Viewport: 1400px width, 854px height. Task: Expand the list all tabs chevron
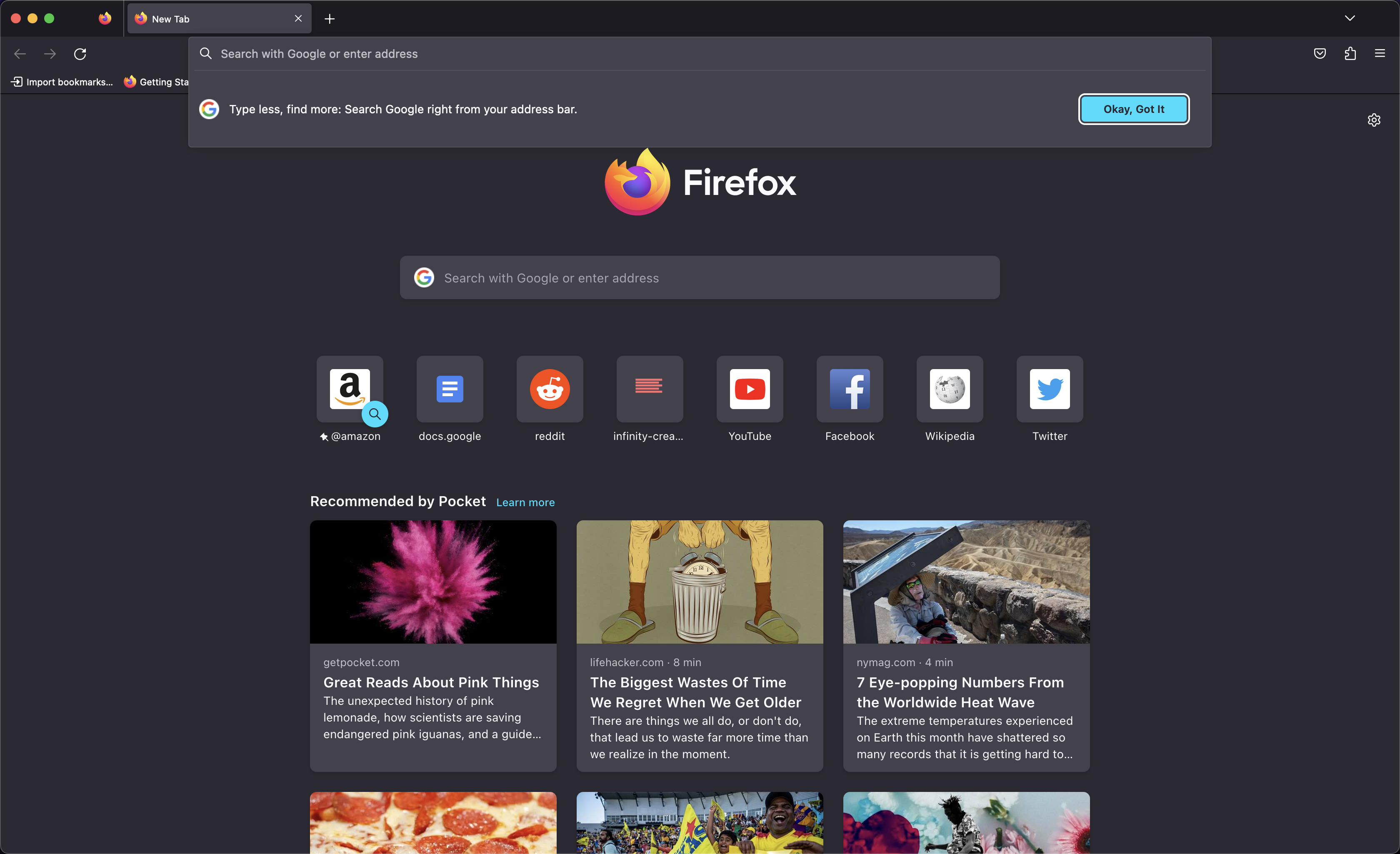tap(1350, 19)
